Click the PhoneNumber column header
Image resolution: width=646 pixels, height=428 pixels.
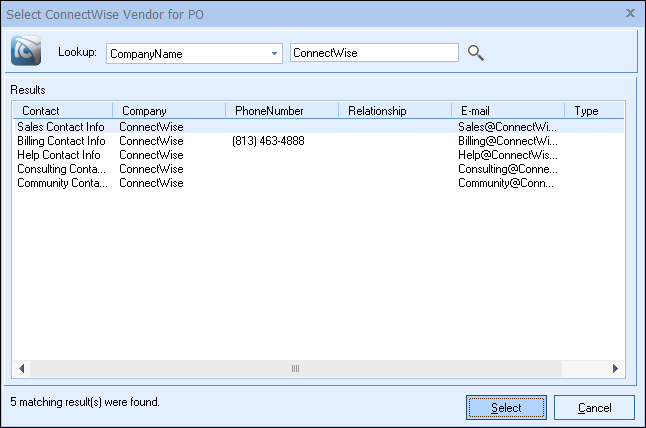[x=281, y=111]
